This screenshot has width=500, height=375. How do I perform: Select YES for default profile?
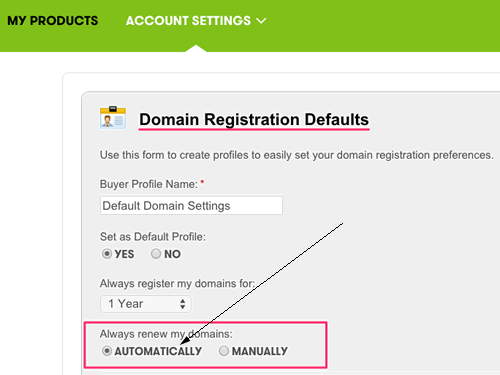pos(107,254)
